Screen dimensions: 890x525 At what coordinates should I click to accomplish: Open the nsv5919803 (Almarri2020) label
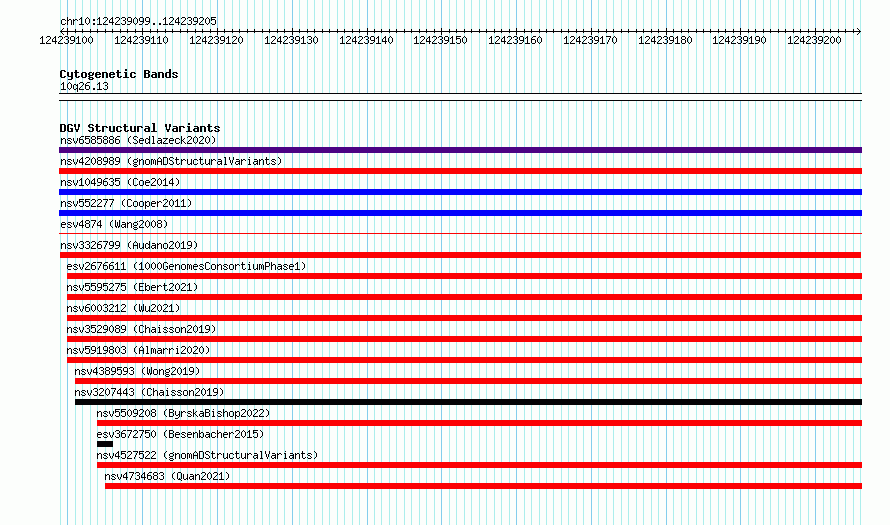point(138,350)
